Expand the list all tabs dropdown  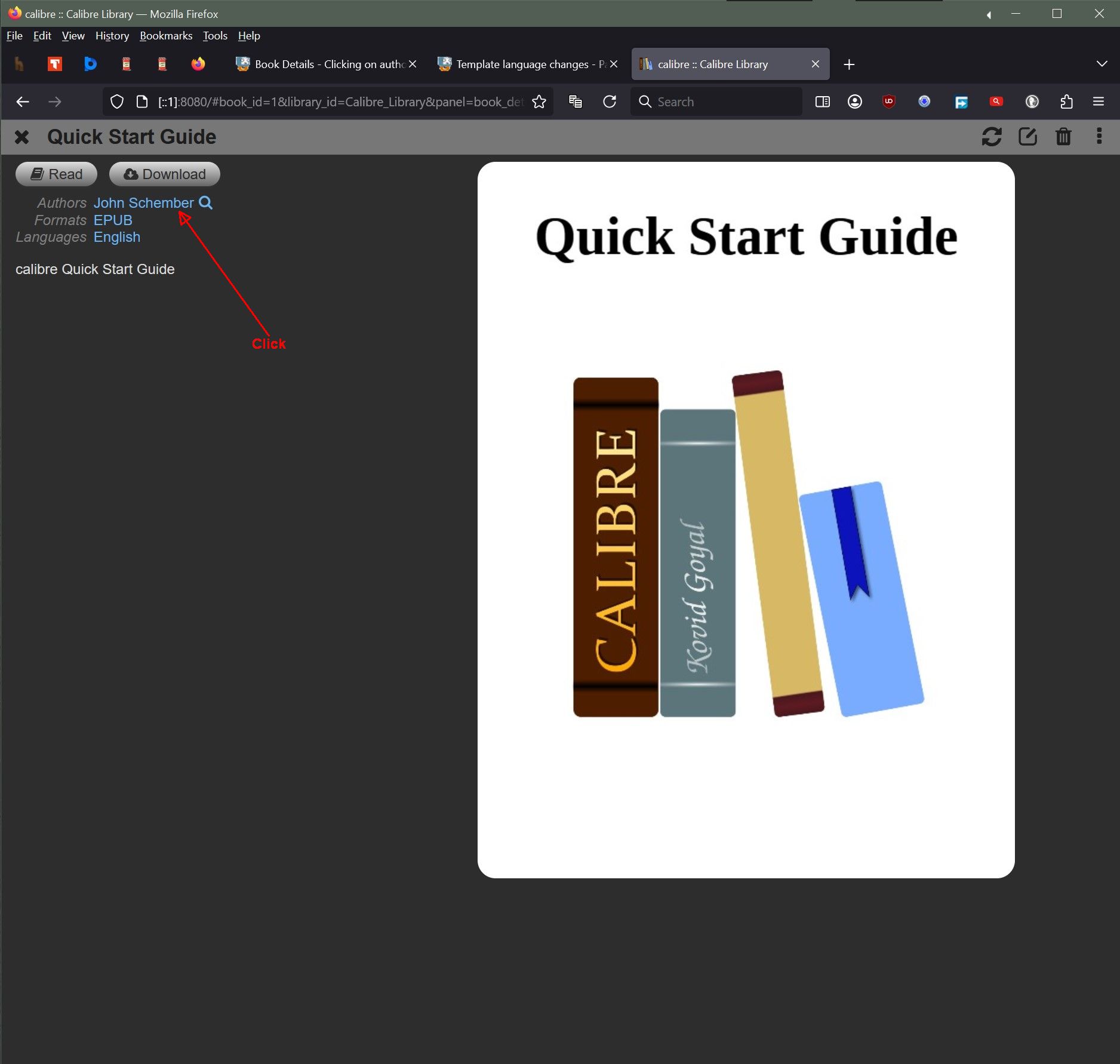tap(1102, 64)
